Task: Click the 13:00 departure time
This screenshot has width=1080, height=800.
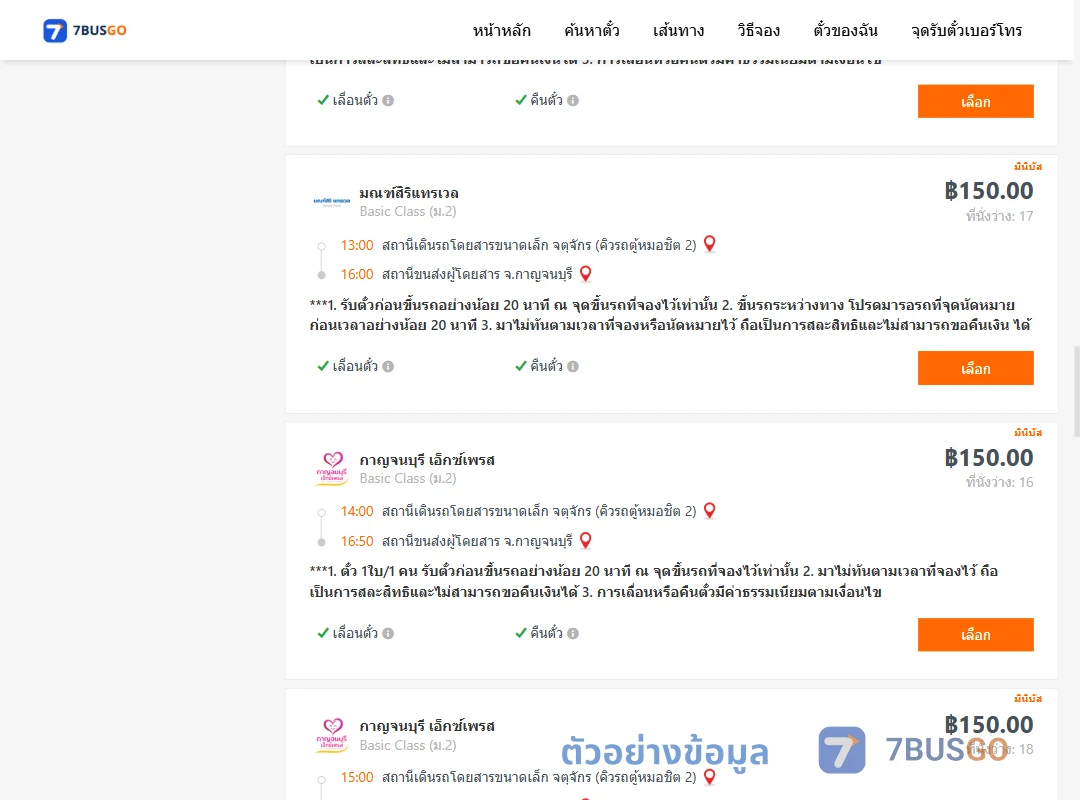Action: pos(357,245)
